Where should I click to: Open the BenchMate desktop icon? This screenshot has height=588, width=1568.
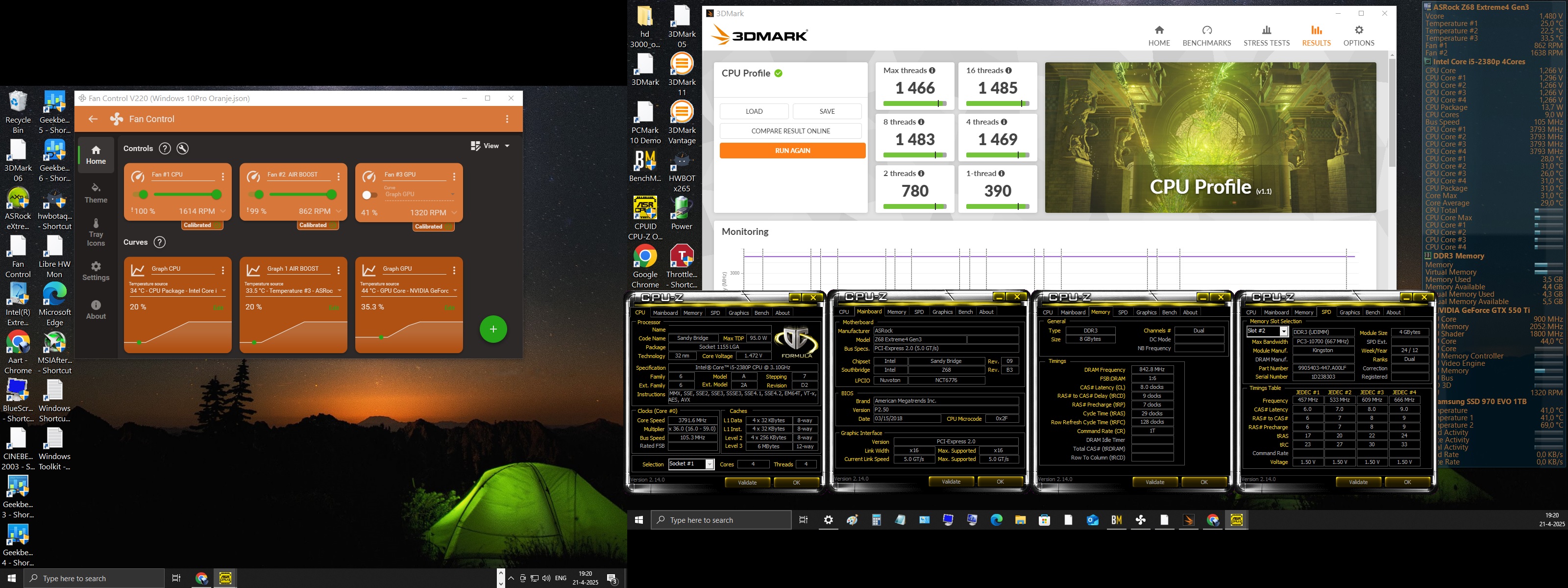645,166
